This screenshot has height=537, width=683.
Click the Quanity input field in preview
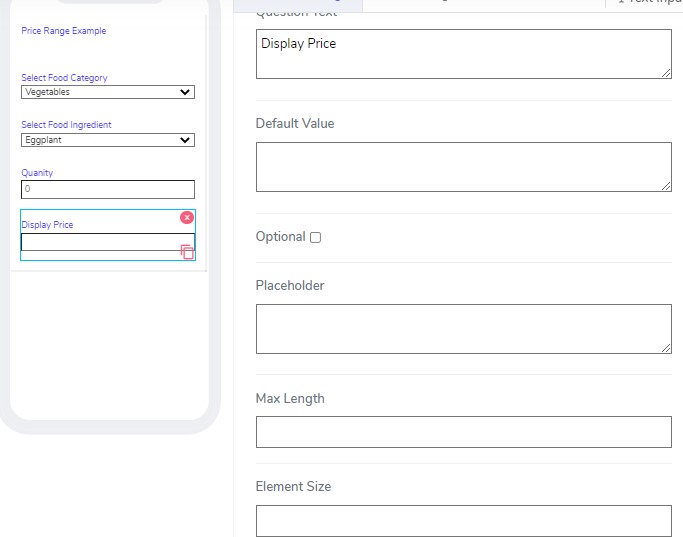pyautogui.click(x=107, y=189)
